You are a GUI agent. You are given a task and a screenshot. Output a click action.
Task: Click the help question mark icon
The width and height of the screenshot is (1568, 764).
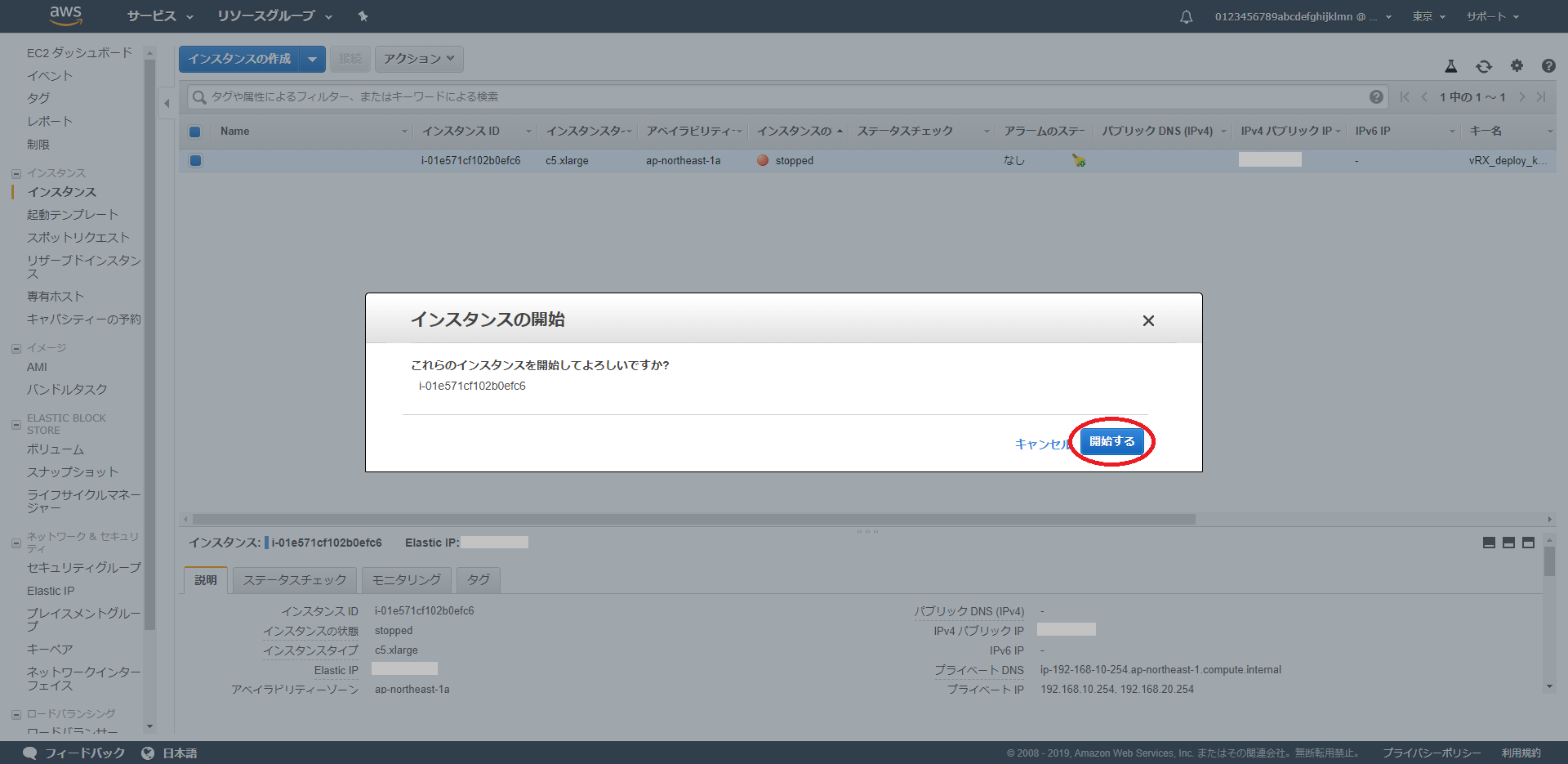click(x=1548, y=66)
